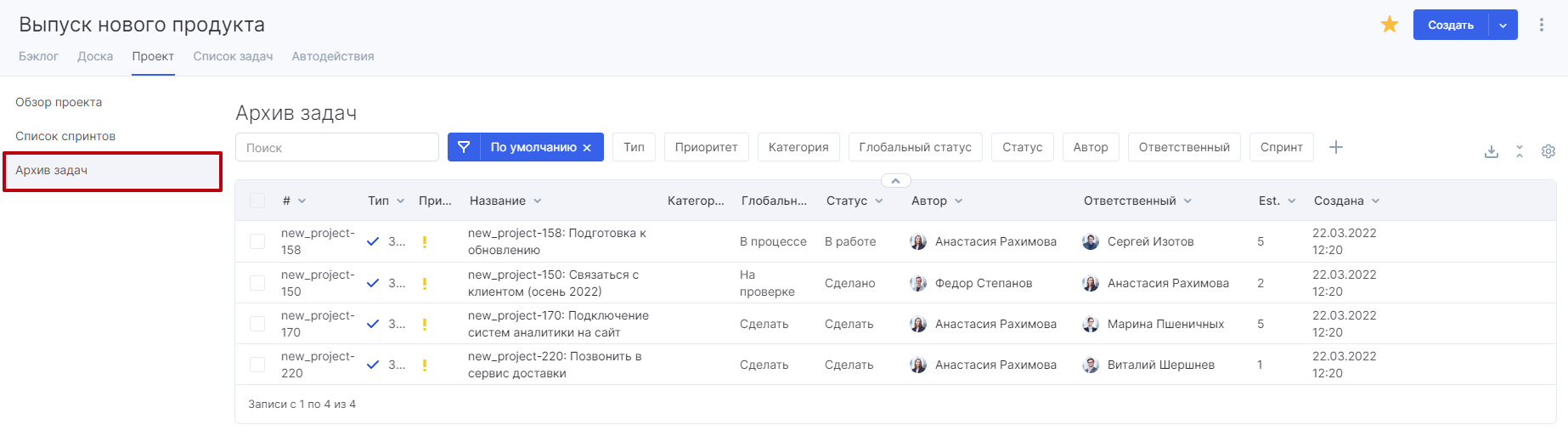The width and height of the screenshot is (1568, 436).
Task: Open the three-dot more options menu
Action: pyautogui.click(x=1542, y=25)
